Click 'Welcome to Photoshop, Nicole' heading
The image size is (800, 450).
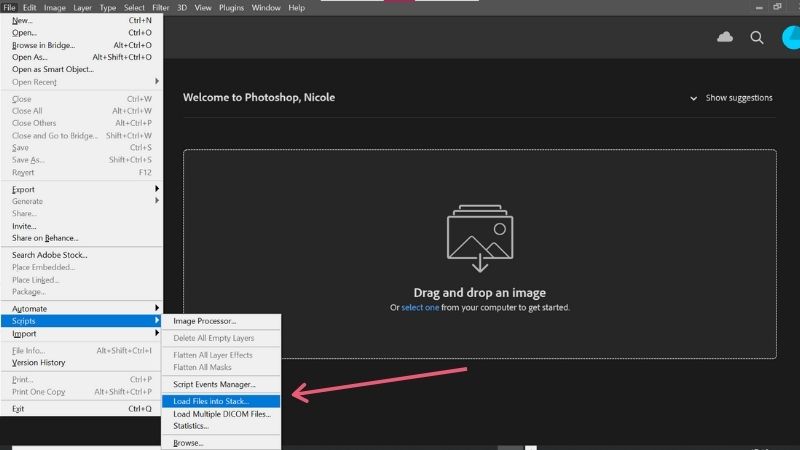[x=259, y=97]
